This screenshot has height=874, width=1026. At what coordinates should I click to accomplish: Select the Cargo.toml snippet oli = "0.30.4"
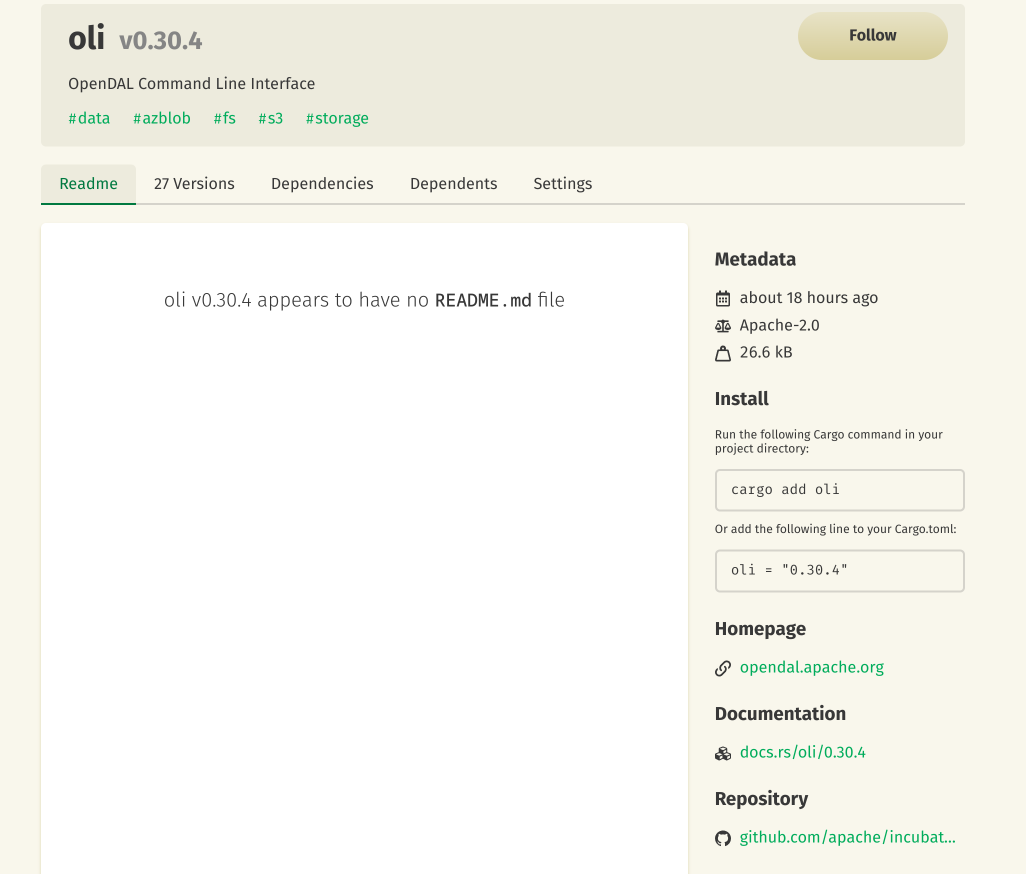(x=839, y=570)
